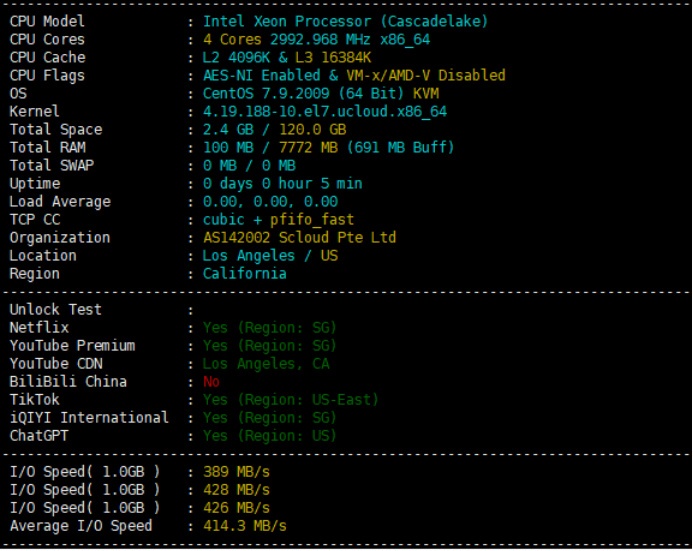
Task: Click the YouTube CDN Los Angeles, CA result
Action: (266, 364)
